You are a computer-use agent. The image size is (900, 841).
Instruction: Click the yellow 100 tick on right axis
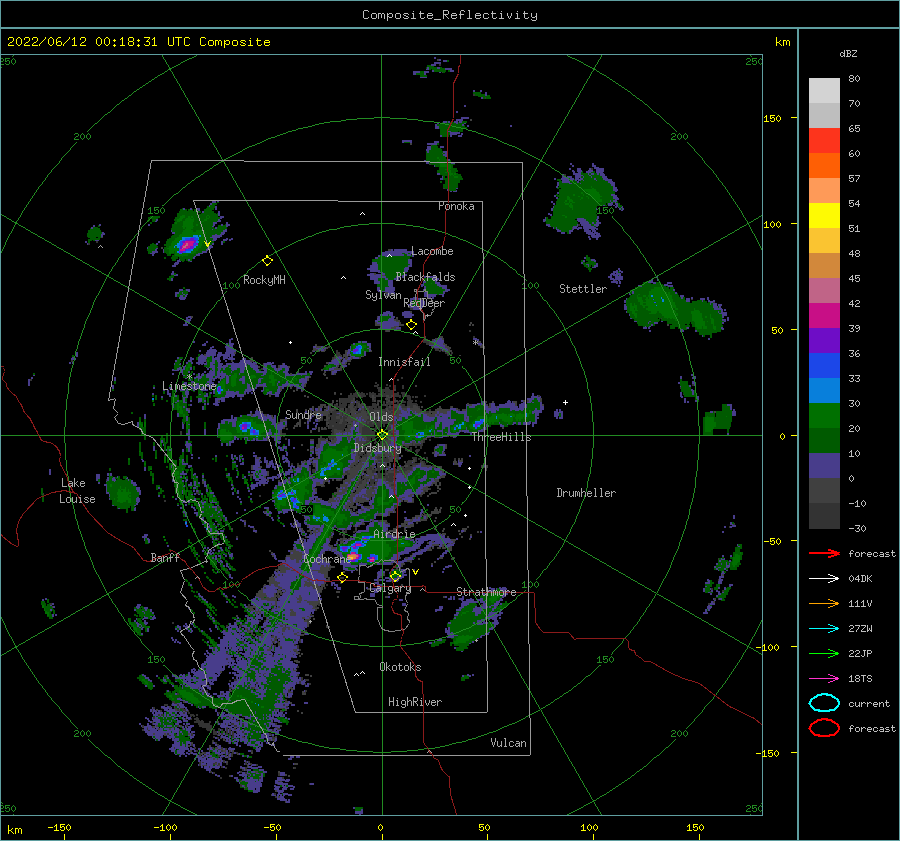pos(772,224)
